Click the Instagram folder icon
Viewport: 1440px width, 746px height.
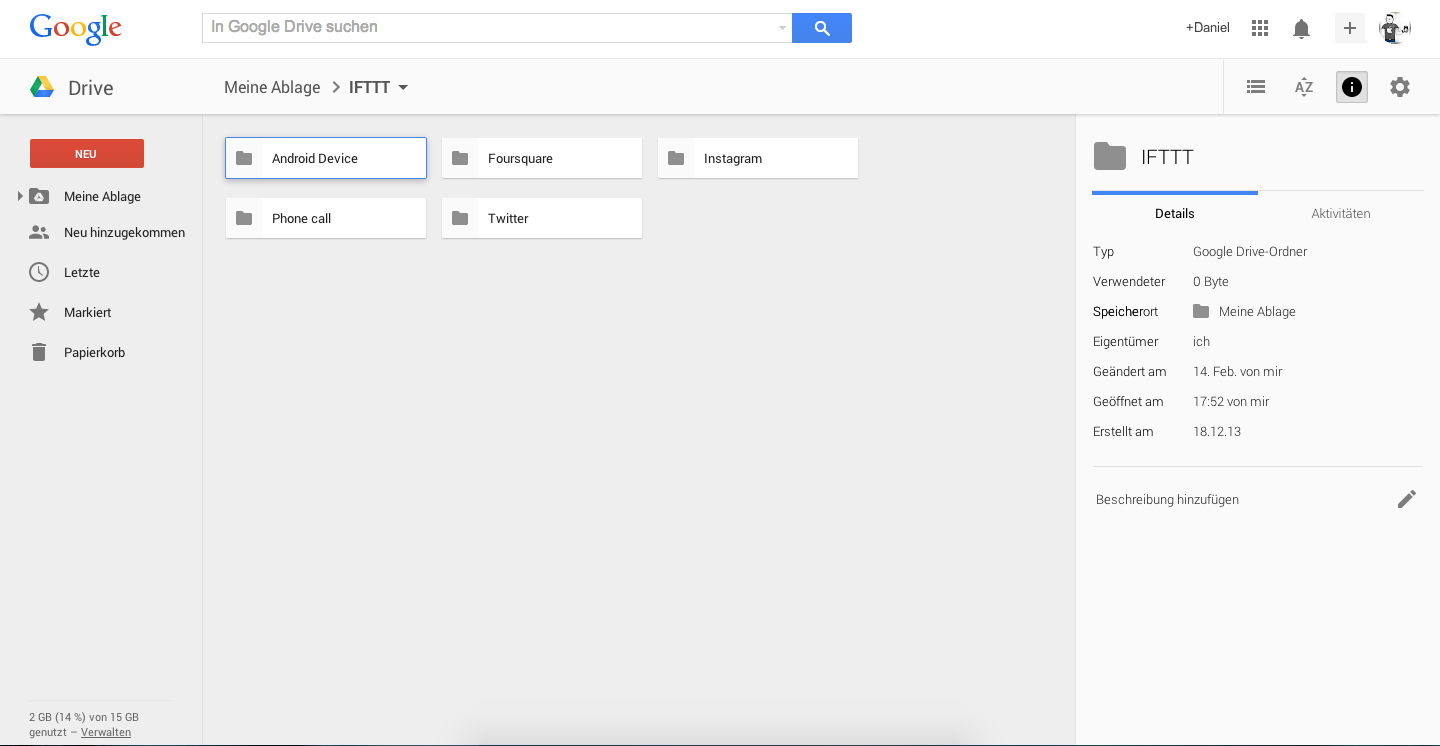tap(676, 158)
